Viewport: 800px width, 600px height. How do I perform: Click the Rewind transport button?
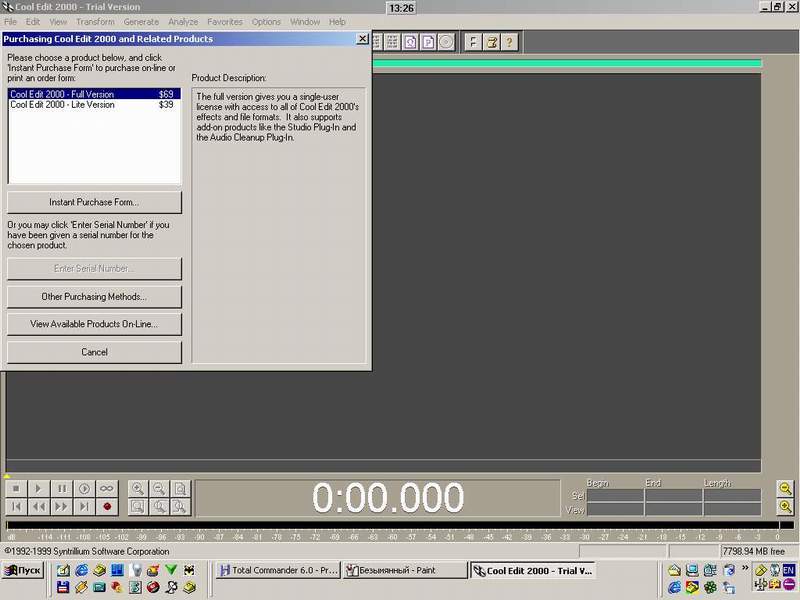[x=38, y=507]
